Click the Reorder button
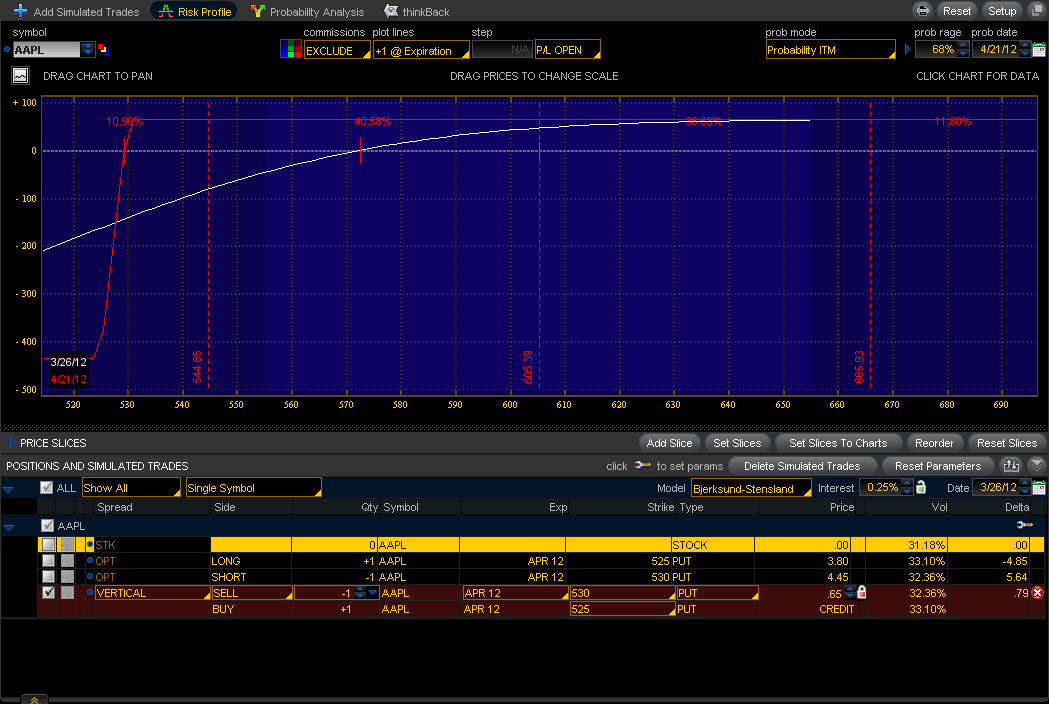Screen dimensions: 1049x704 (934, 442)
